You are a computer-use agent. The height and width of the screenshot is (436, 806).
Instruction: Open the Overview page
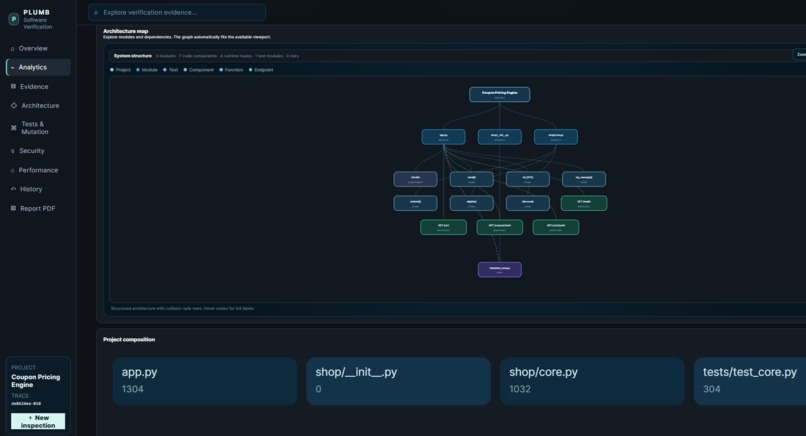38,48
